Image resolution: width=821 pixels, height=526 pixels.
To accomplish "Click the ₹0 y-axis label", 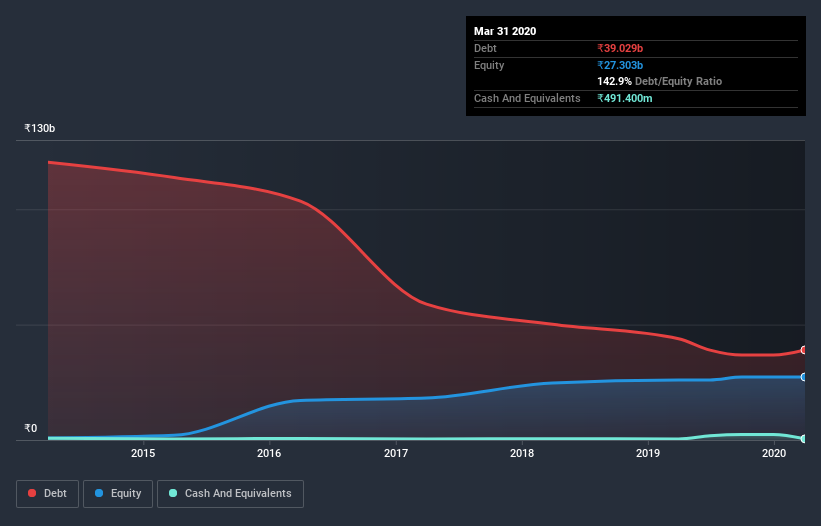I will tap(30, 428).
